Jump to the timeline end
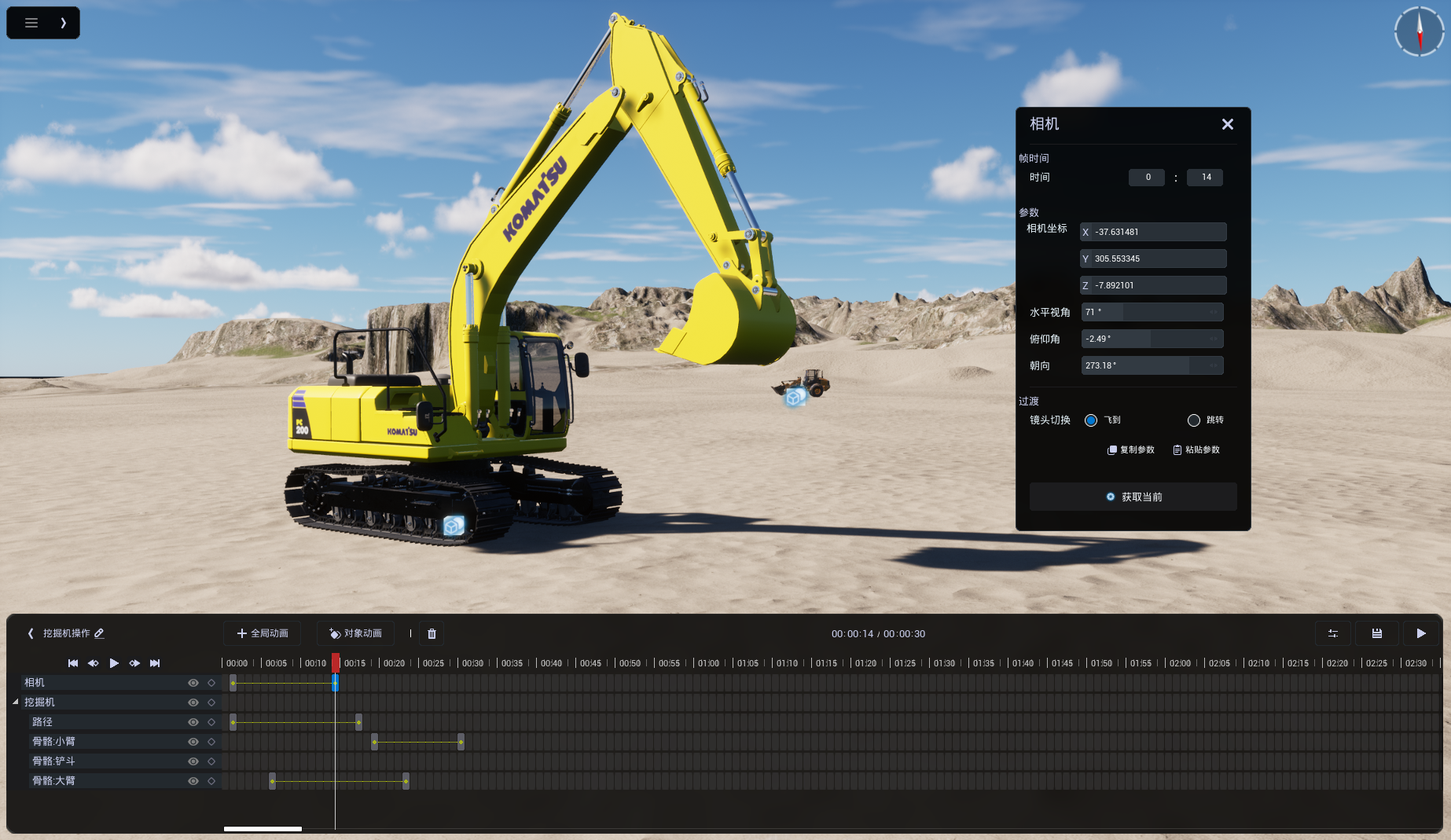 [155, 663]
